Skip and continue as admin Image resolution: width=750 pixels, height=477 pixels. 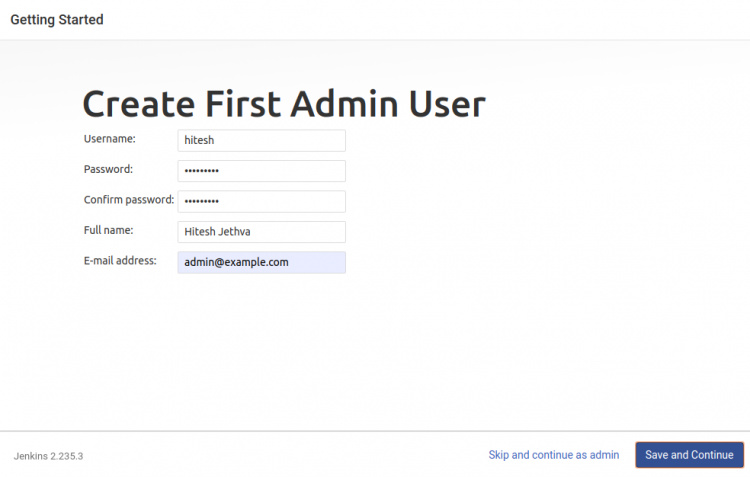pyautogui.click(x=553, y=455)
